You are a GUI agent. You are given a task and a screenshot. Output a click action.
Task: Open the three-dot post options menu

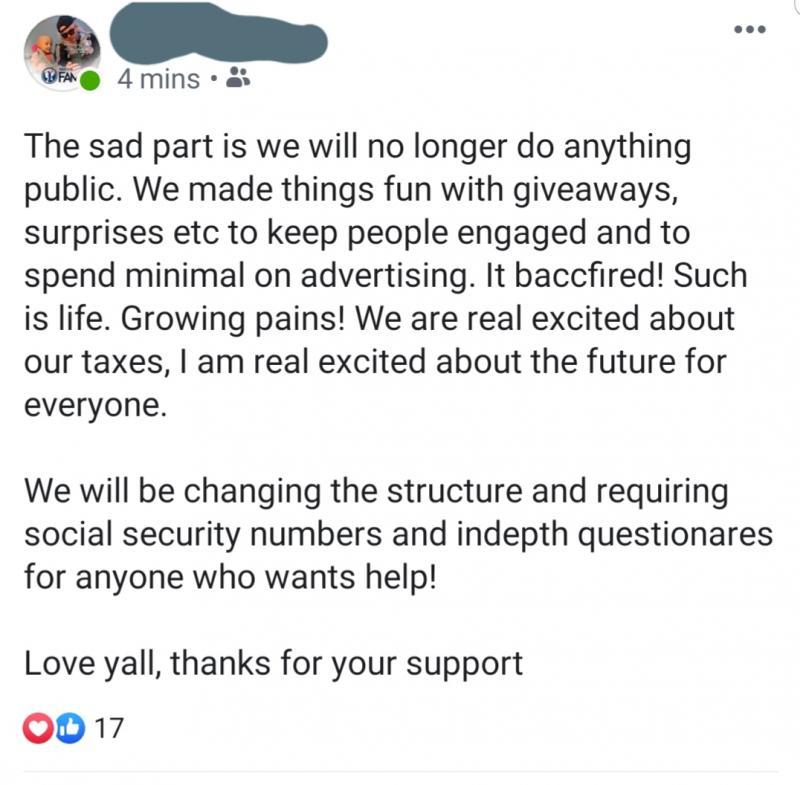(750, 30)
